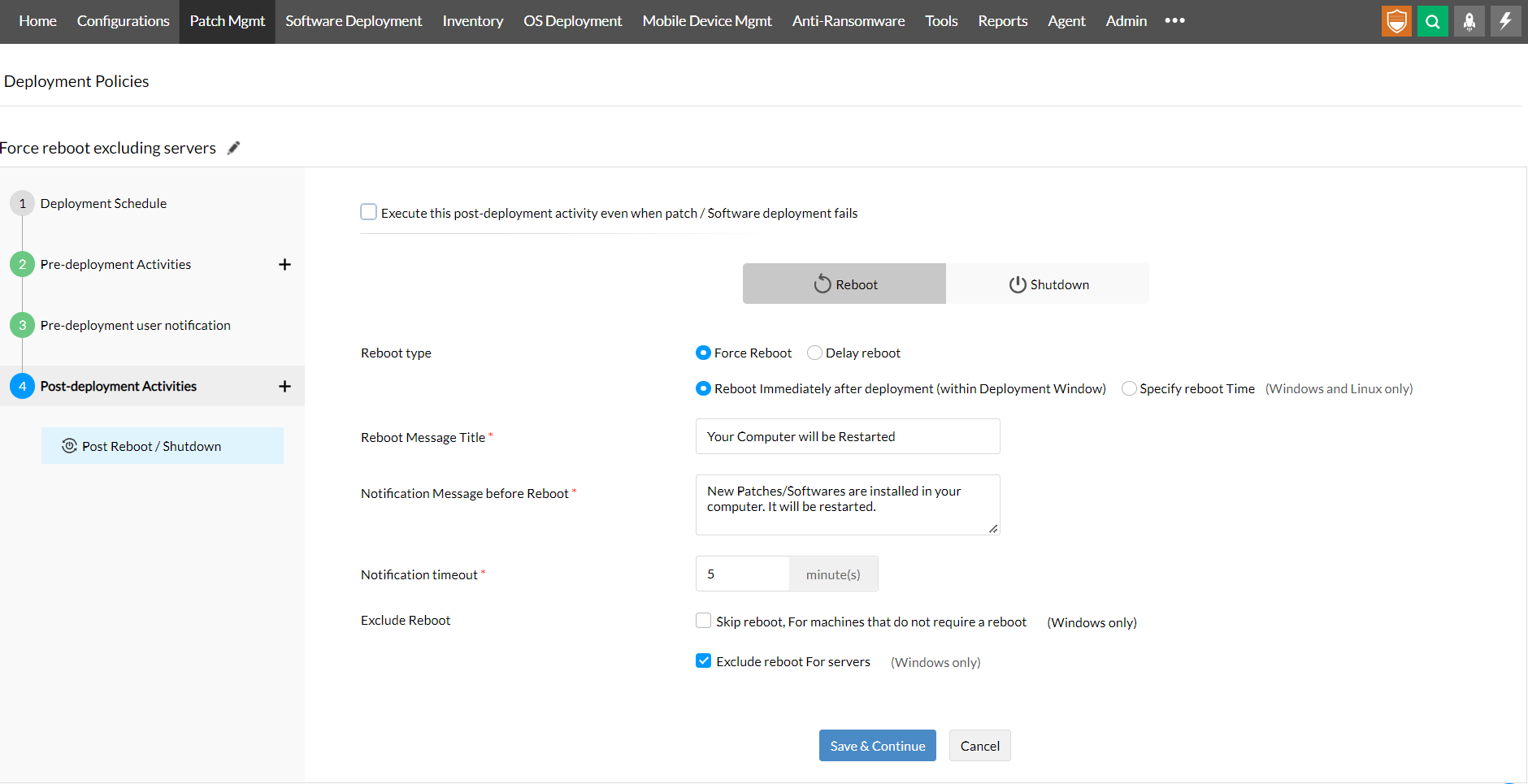Click the three-dots more menu icon
The height and width of the screenshot is (784, 1528).
click(x=1174, y=21)
